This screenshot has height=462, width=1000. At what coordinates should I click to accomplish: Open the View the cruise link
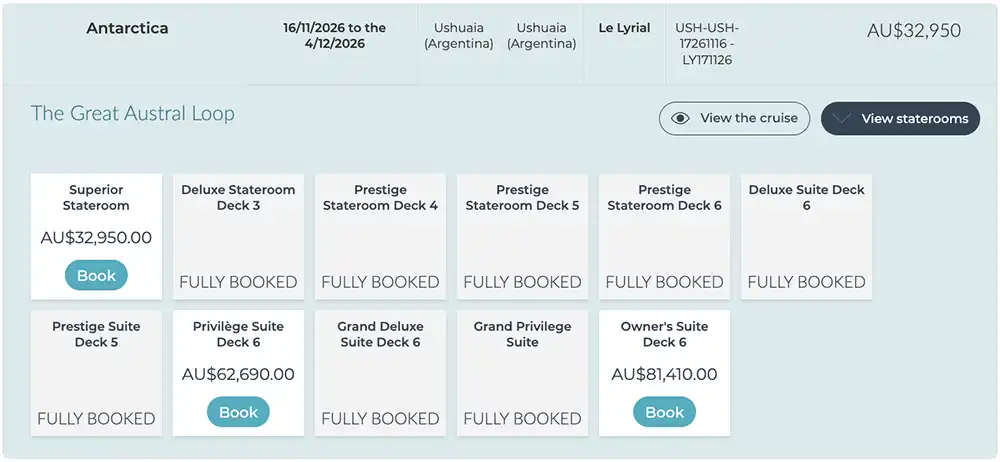coord(734,118)
